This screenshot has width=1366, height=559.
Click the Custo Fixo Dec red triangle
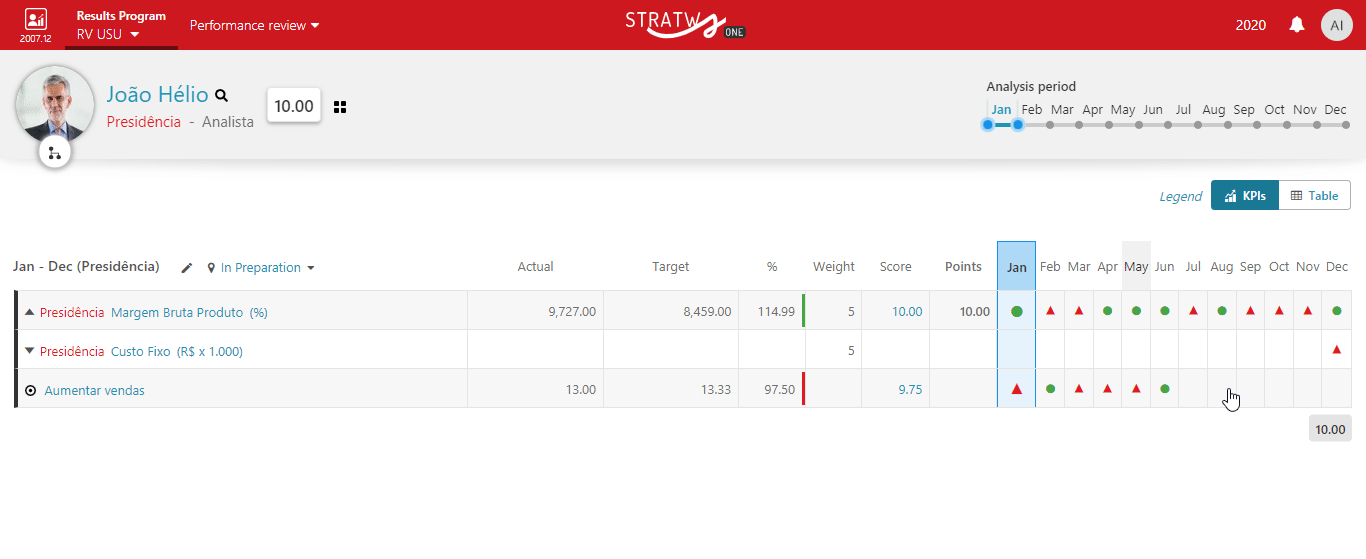click(1337, 350)
